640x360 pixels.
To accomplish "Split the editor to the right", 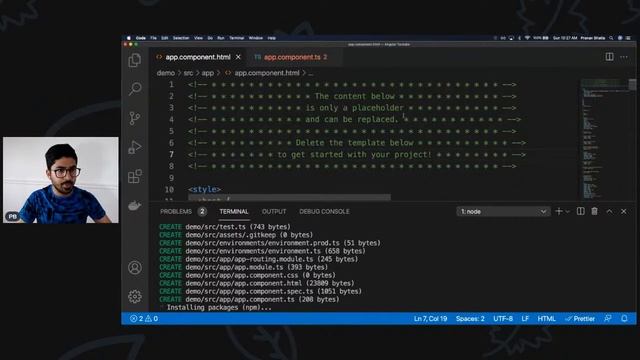I will (x=609, y=57).
